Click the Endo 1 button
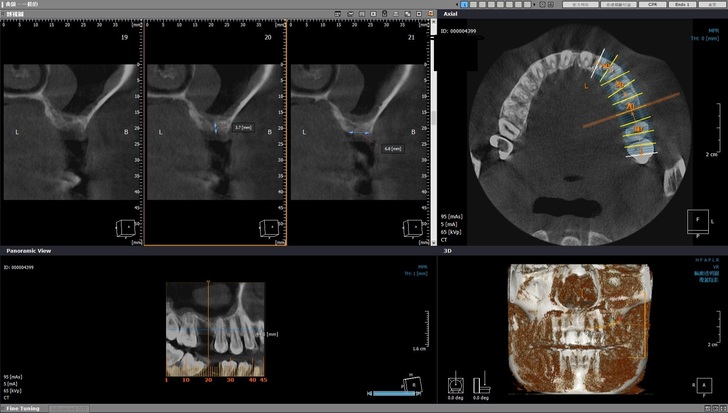728x413 pixels. [682, 4]
